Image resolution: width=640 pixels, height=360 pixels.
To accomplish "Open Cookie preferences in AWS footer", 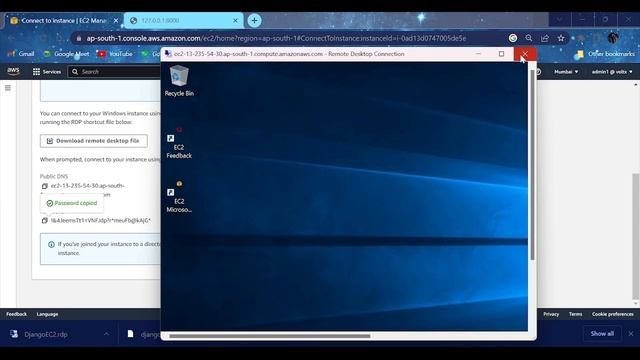I will tap(613, 314).
